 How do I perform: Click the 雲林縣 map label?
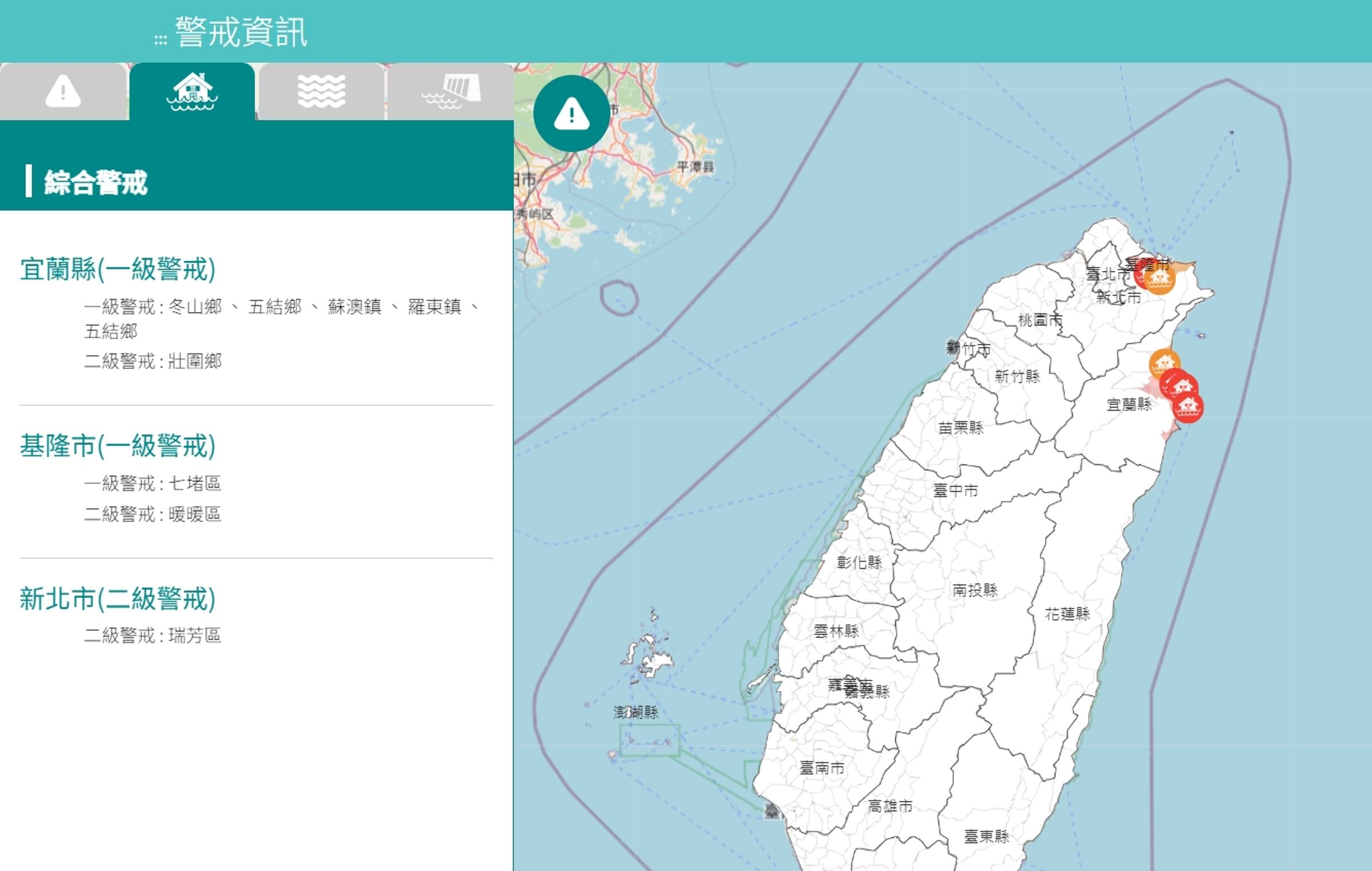836,632
